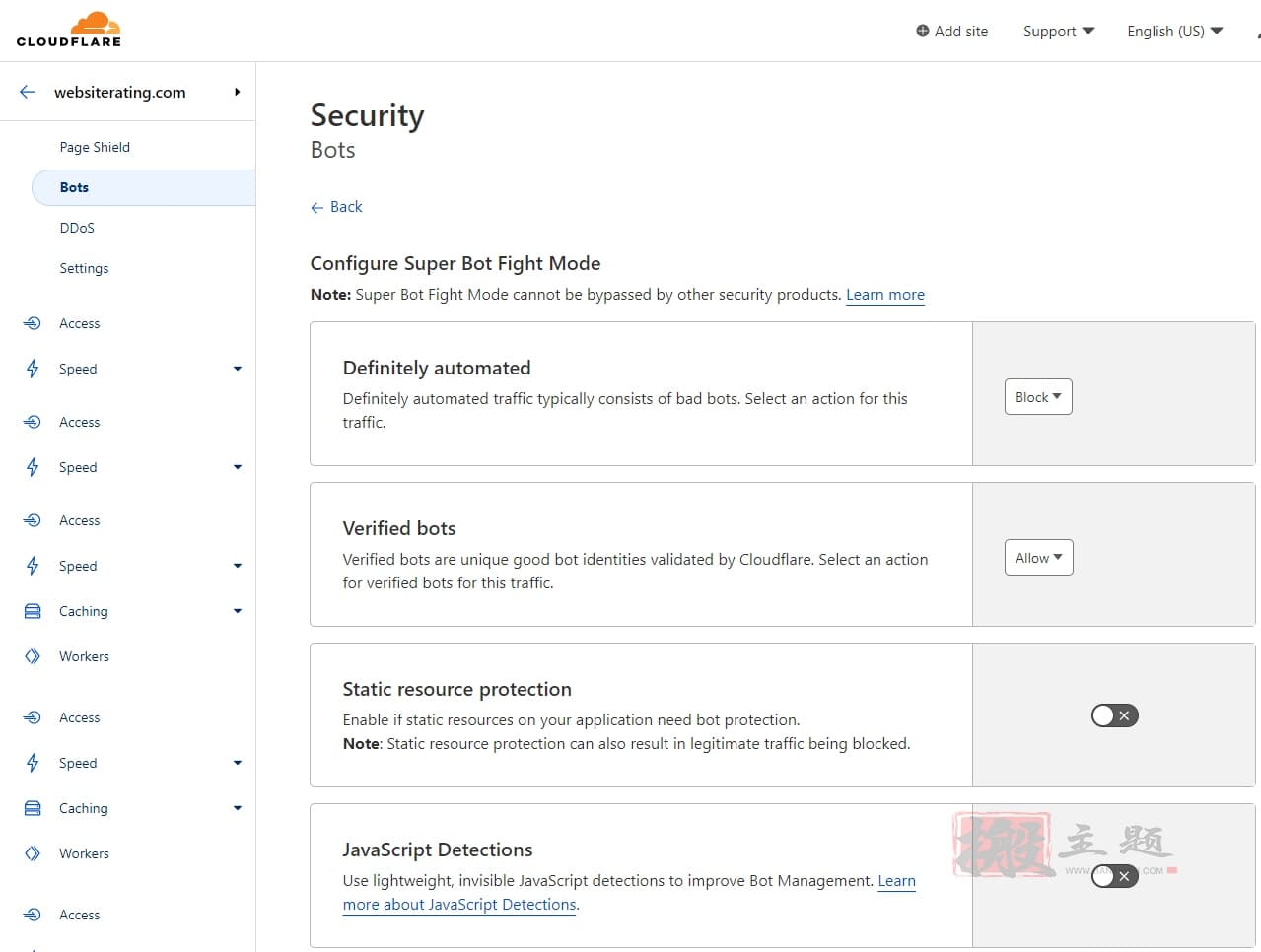The width and height of the screenshot is (1261, 952).
Task: Turn on Static resource protection toggle
Action: click(x=1115, y=715)
